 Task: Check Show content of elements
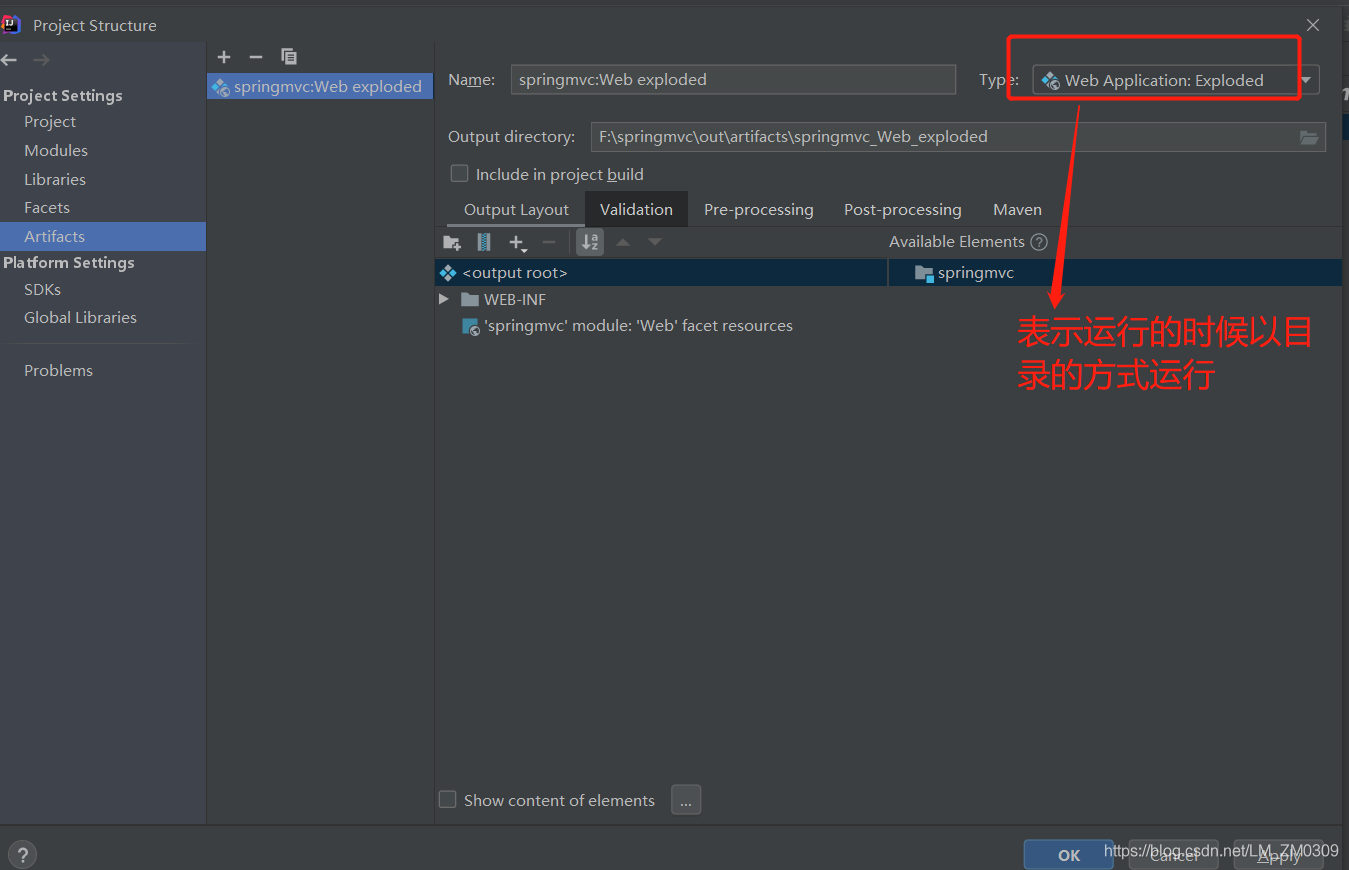click(x=448, y=800)
